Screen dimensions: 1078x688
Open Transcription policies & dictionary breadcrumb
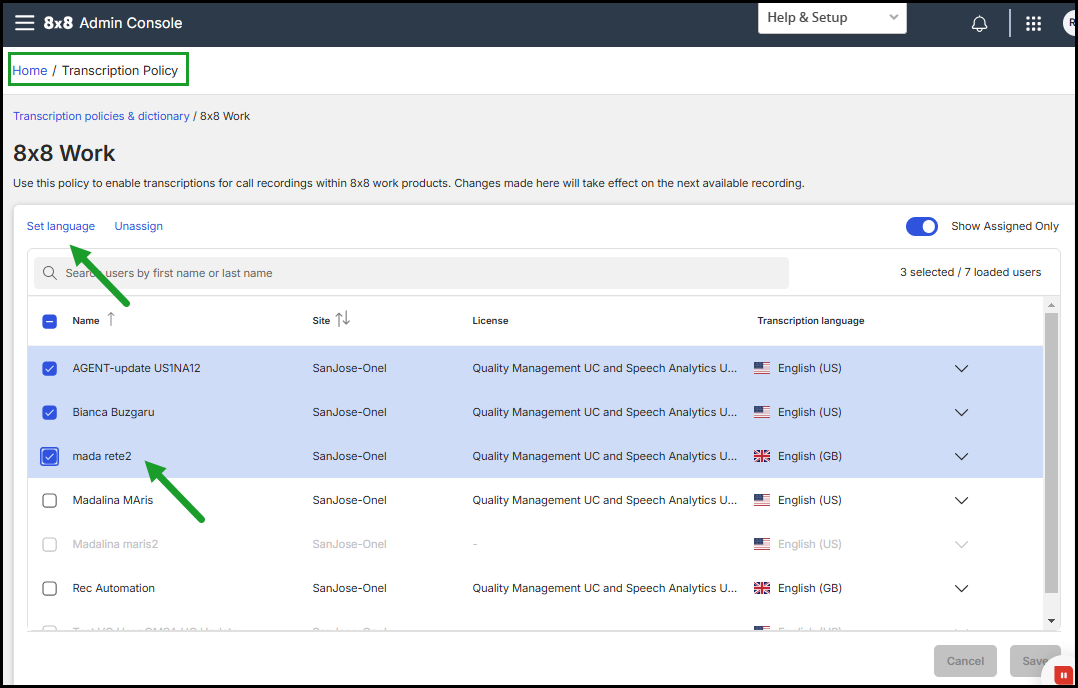tap(101, 116)
